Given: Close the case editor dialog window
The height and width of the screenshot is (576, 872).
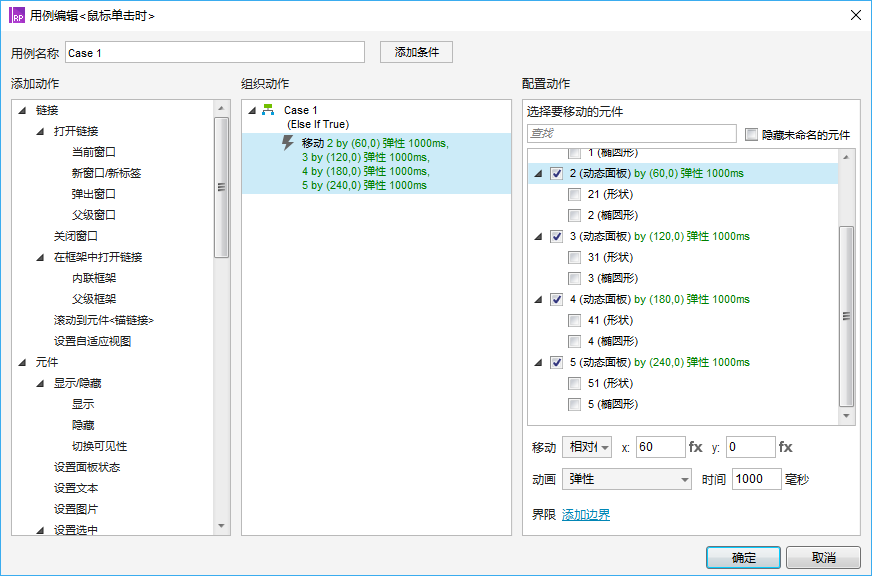Looking at the screenshot, I should tap(854, 16).
